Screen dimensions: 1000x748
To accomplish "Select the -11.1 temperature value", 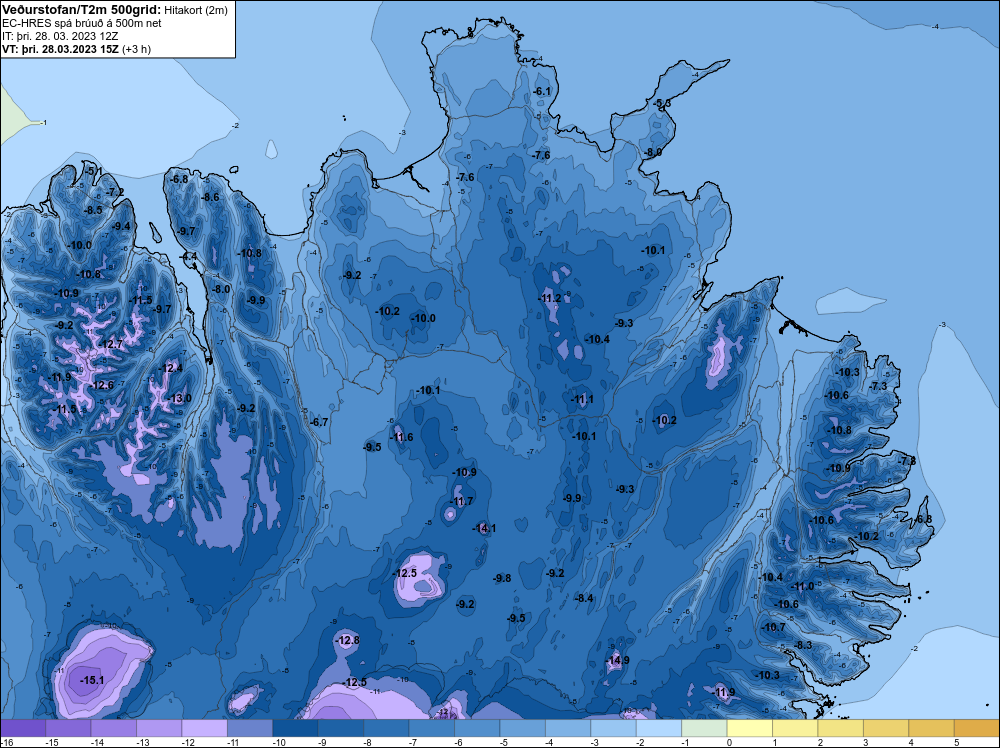I will click(582, 399).
